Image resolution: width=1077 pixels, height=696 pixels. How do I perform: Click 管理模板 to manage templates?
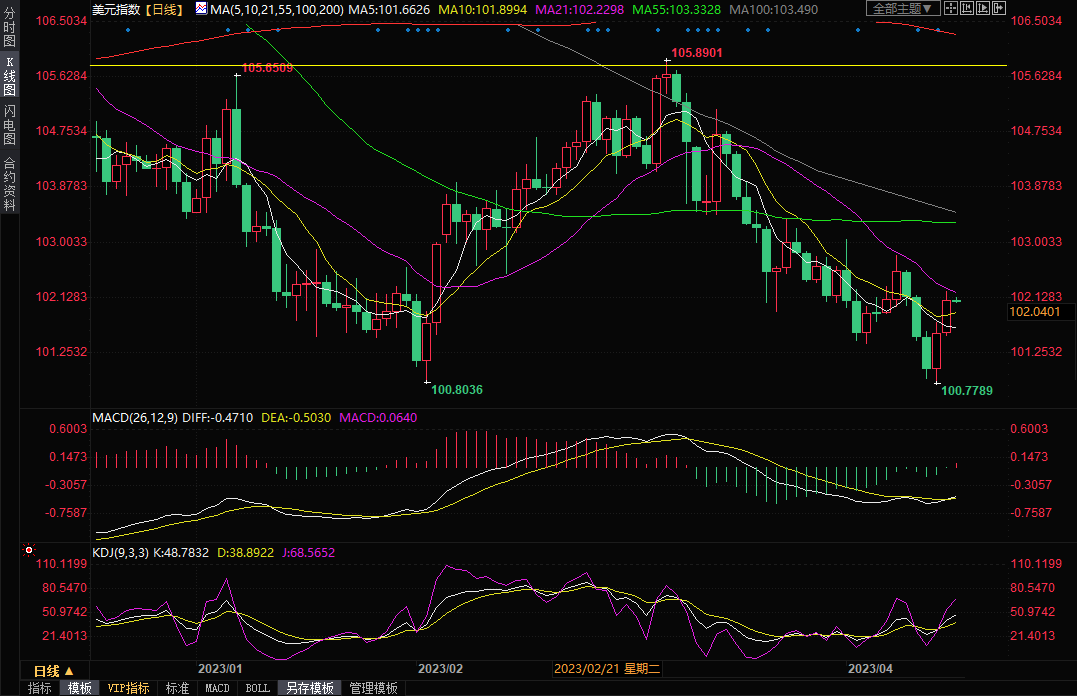(373, 688)
